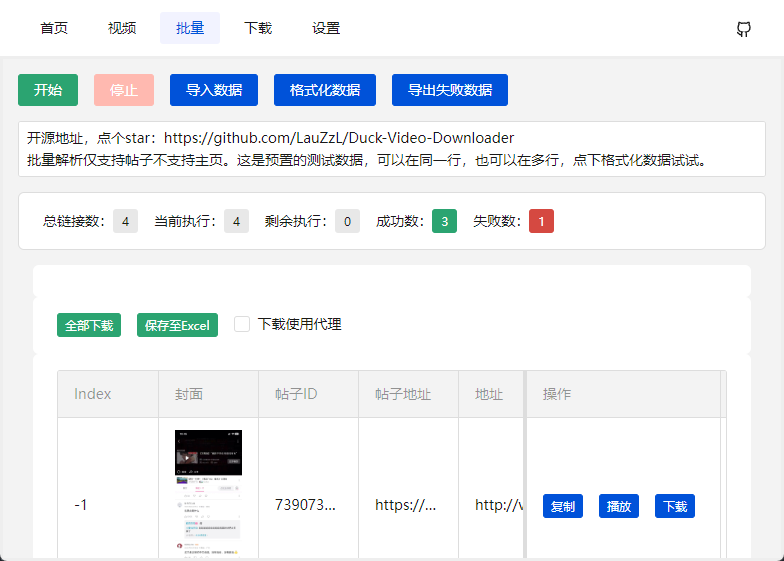The height and width of the screenshot is (561, 784).
Task: Click the 帖子ID column header
Action: coord(308,394)
